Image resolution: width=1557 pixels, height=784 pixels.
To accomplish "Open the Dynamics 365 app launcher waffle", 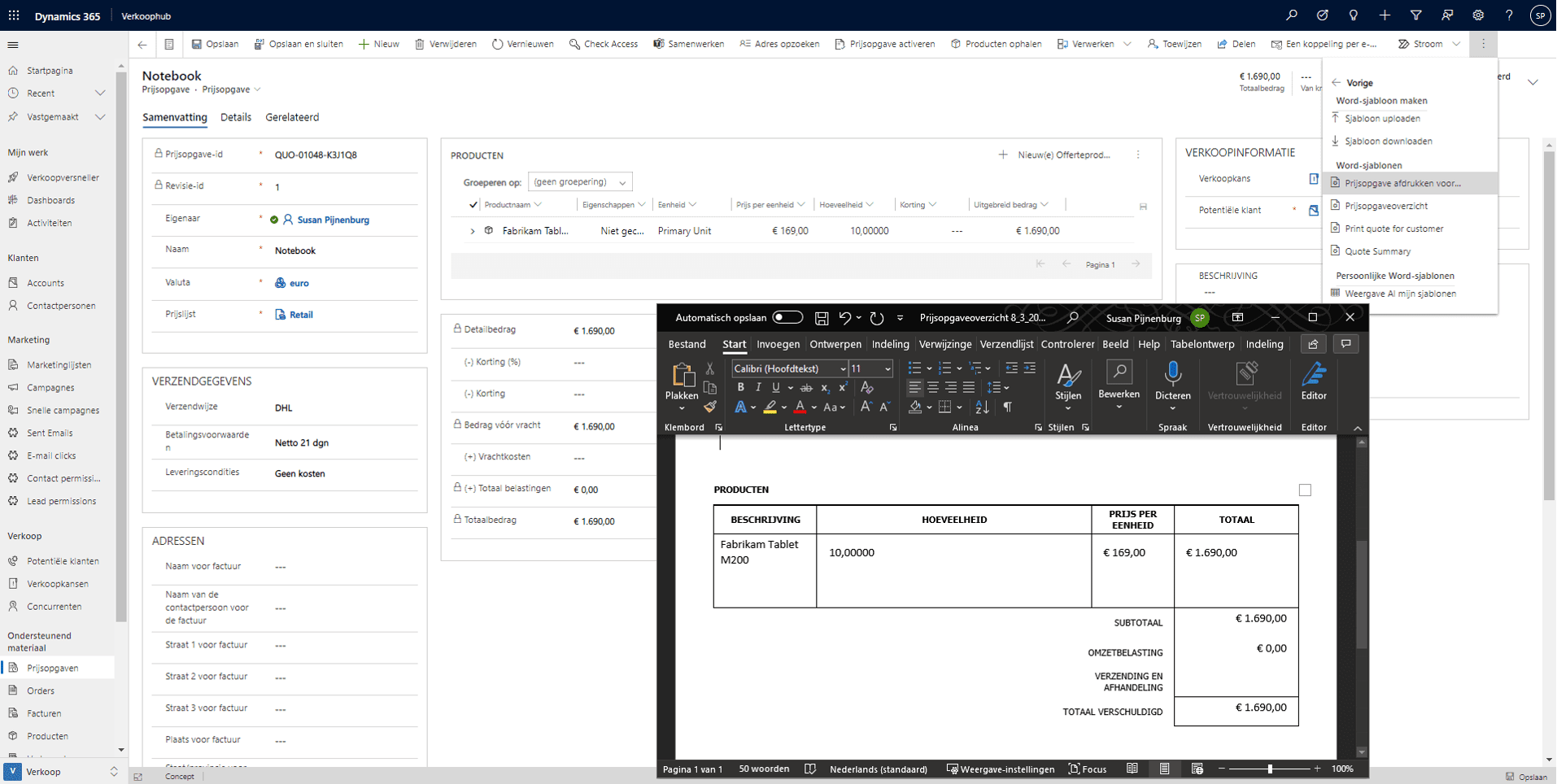I will coord(14,15).
